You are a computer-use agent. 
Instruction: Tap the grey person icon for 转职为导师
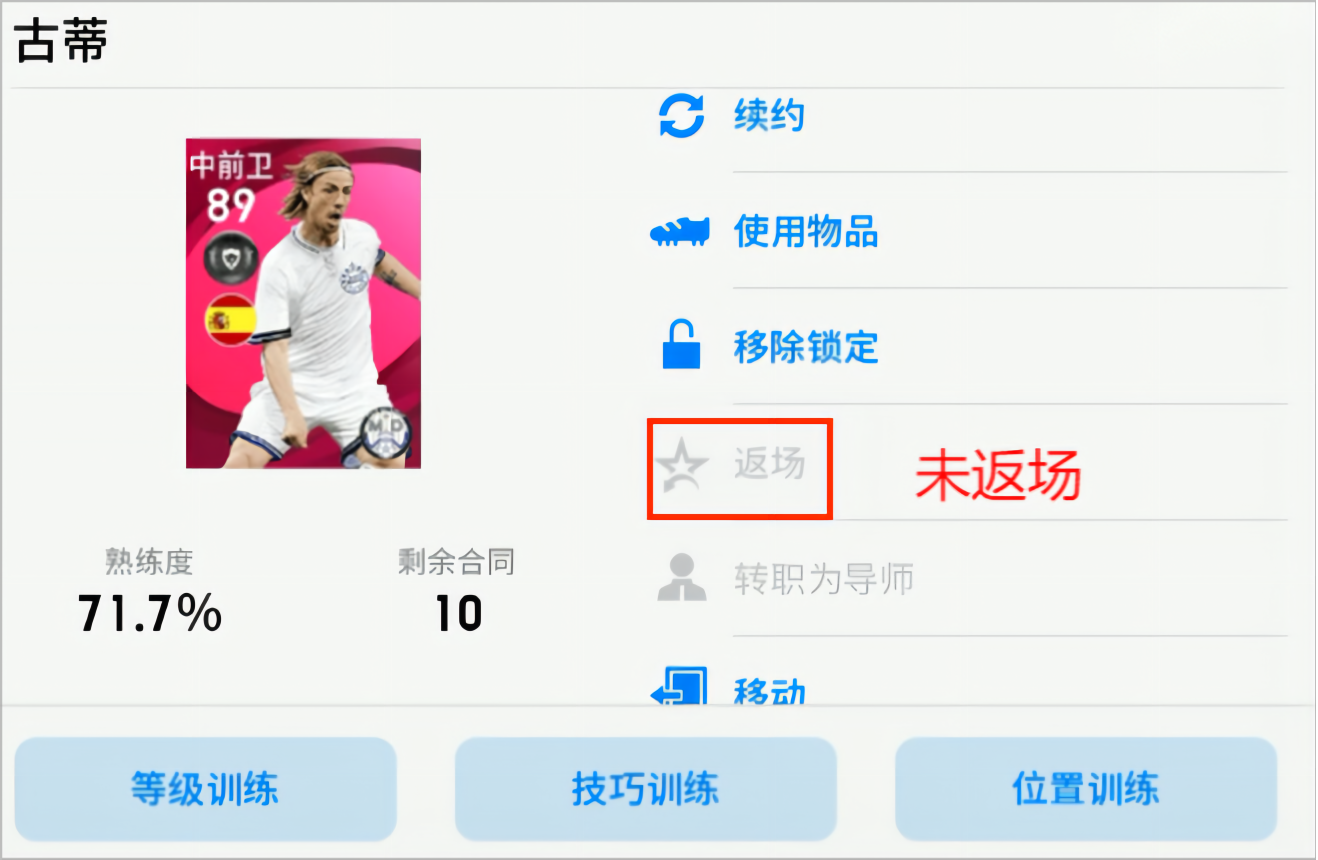(681, 578)
